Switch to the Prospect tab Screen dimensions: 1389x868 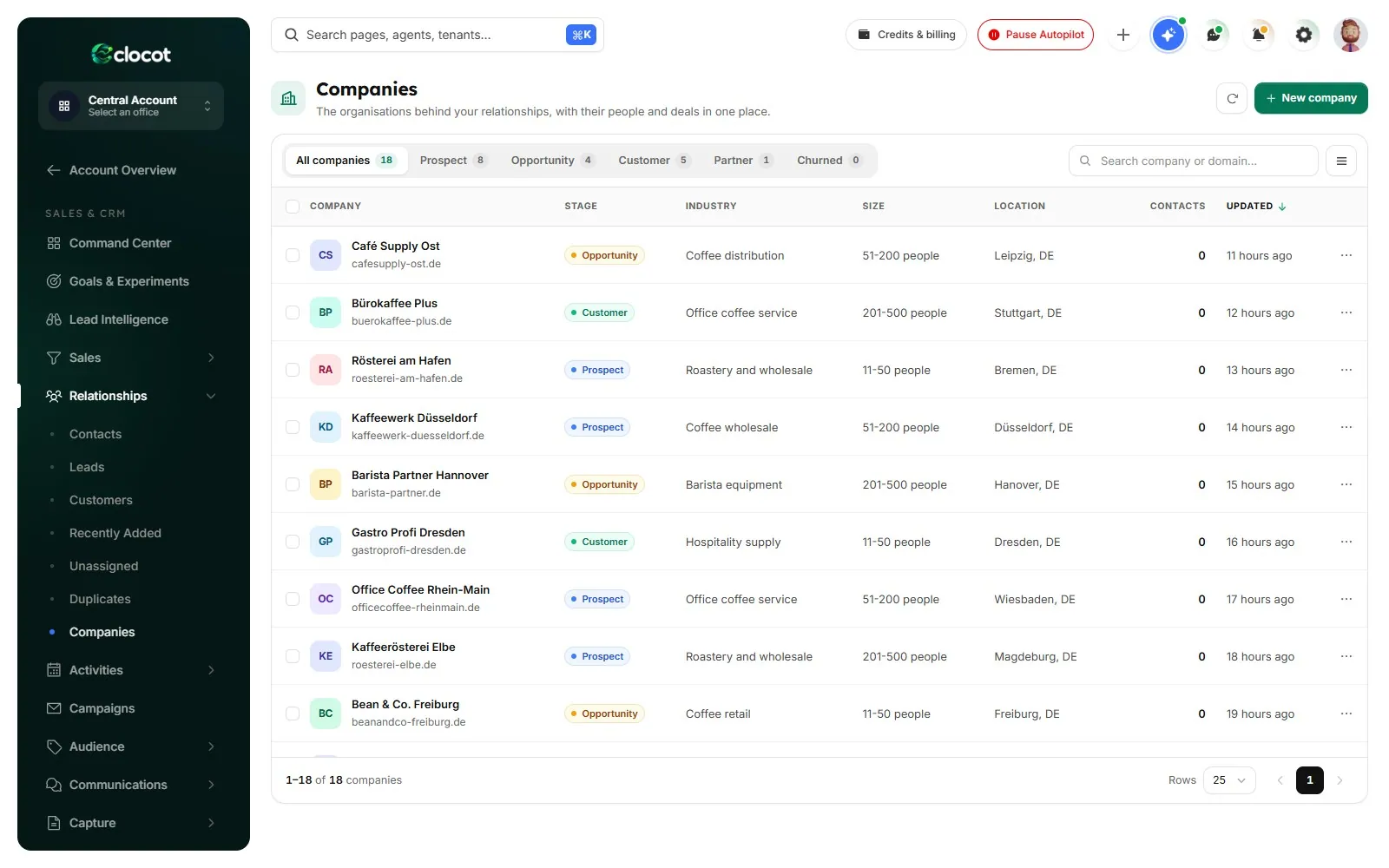tap(453, 161)
